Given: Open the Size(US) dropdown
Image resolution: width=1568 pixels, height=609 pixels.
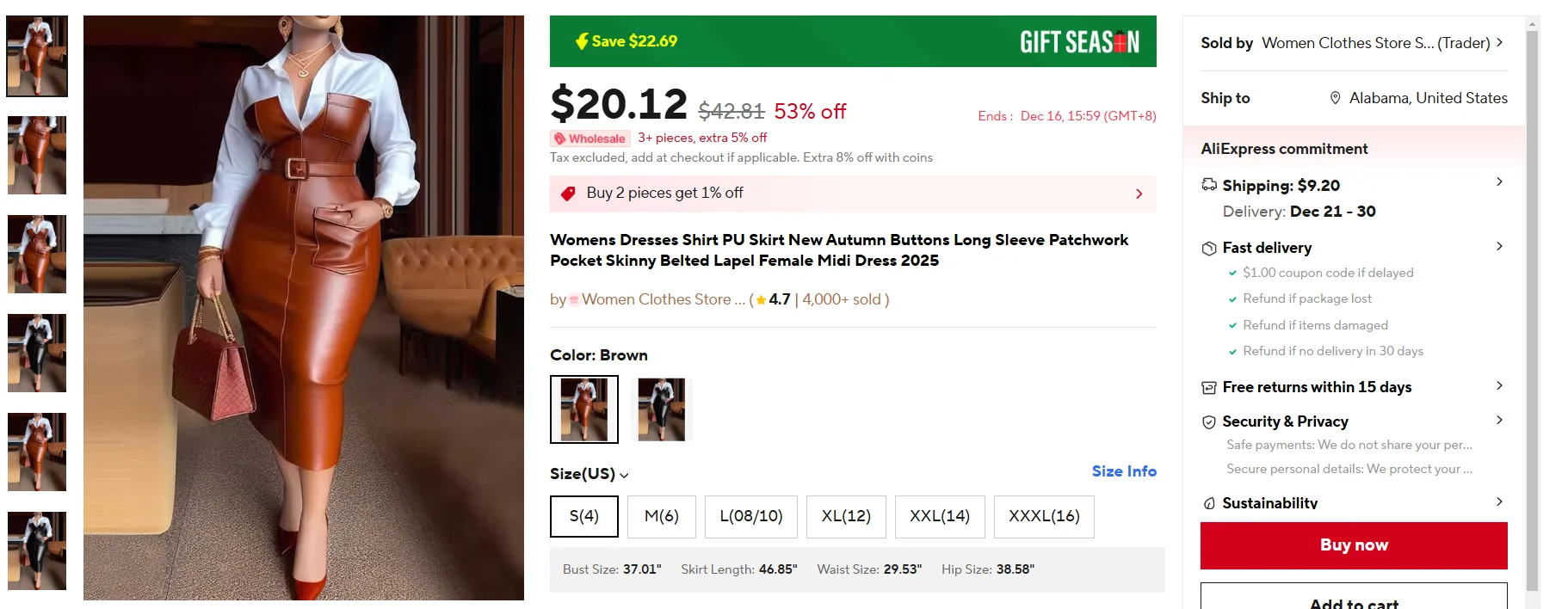Looking at the screenshot, I should pos(590,474).
